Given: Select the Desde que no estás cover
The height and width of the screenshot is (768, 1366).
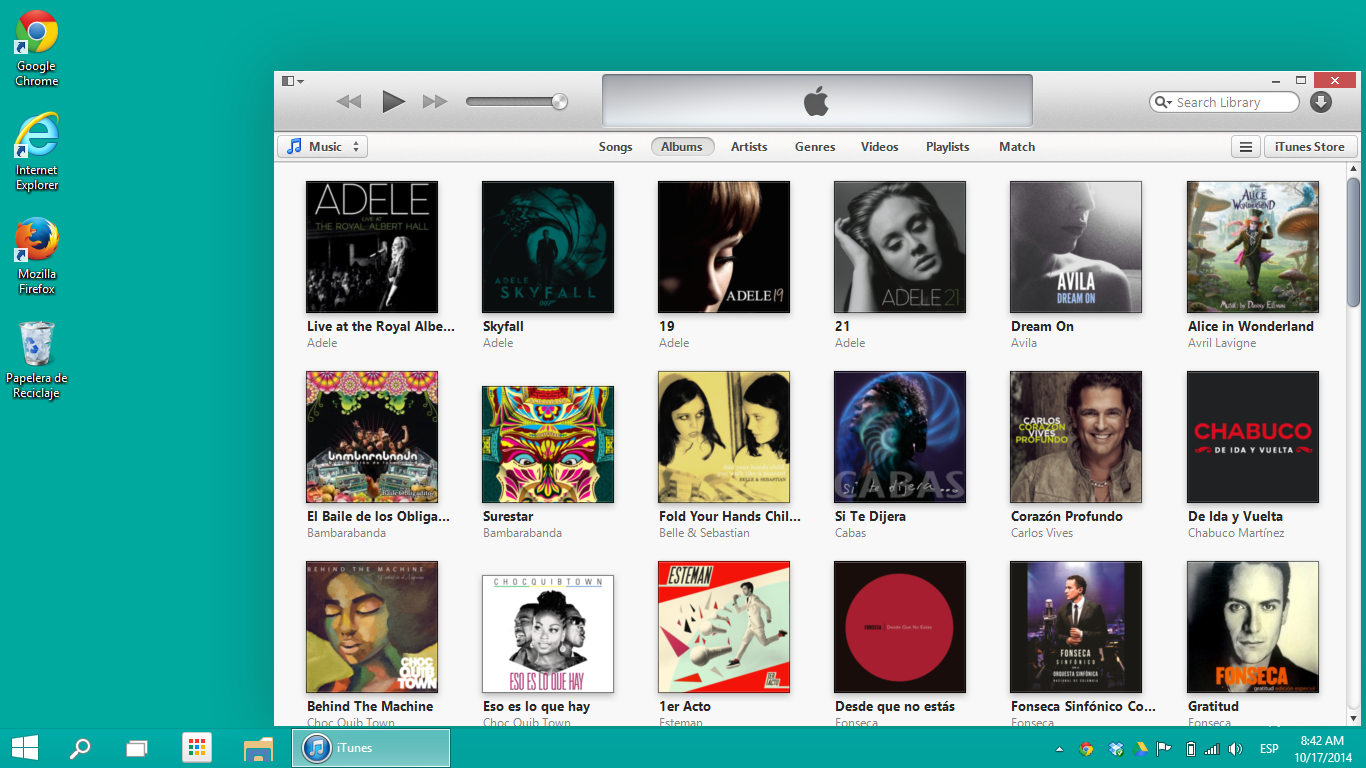Looking at the screenshot, I should click(900, 627).
